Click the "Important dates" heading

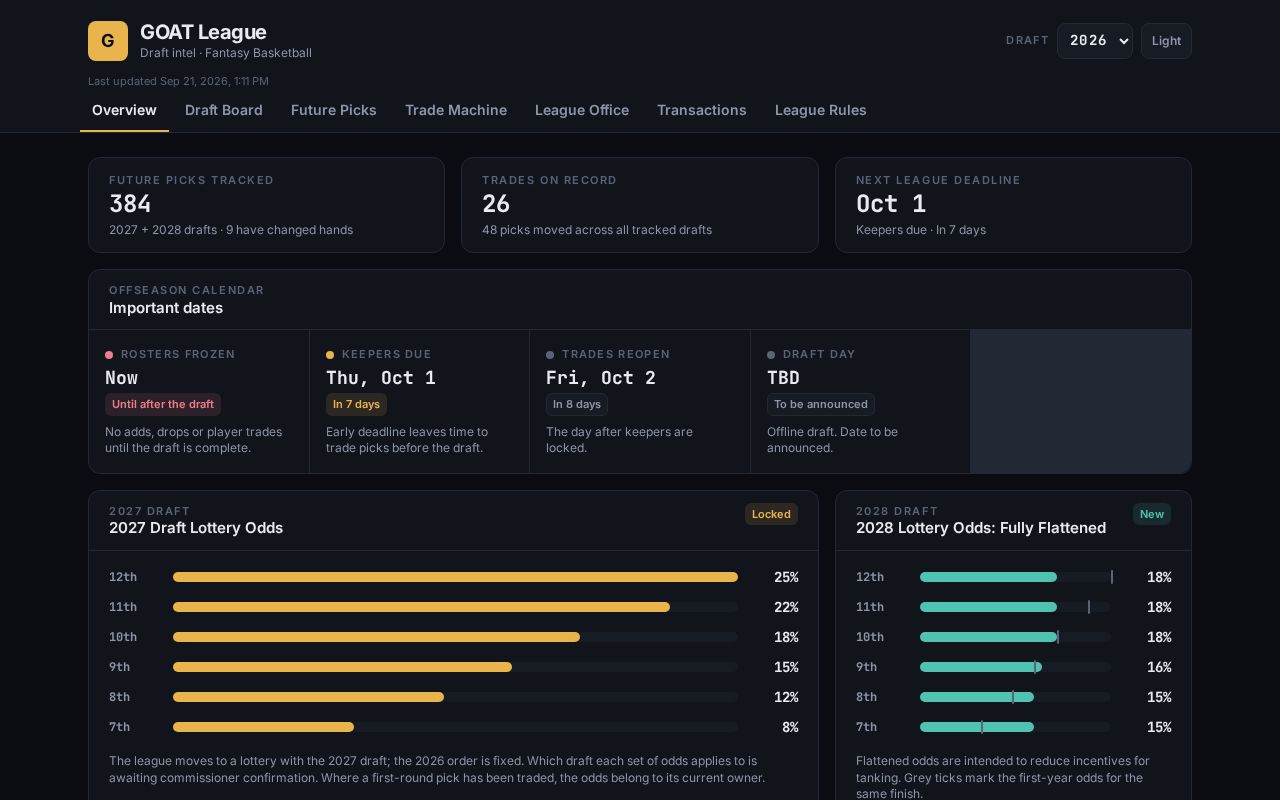pos(166,308)
